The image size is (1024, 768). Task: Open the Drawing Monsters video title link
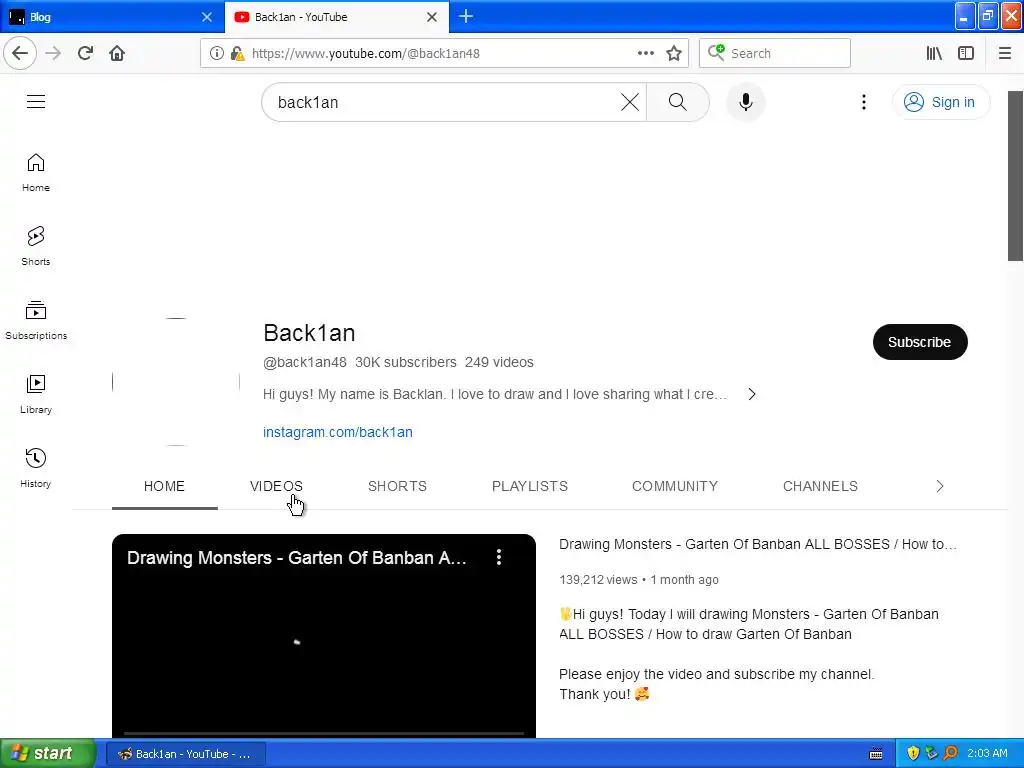[758, 544]
